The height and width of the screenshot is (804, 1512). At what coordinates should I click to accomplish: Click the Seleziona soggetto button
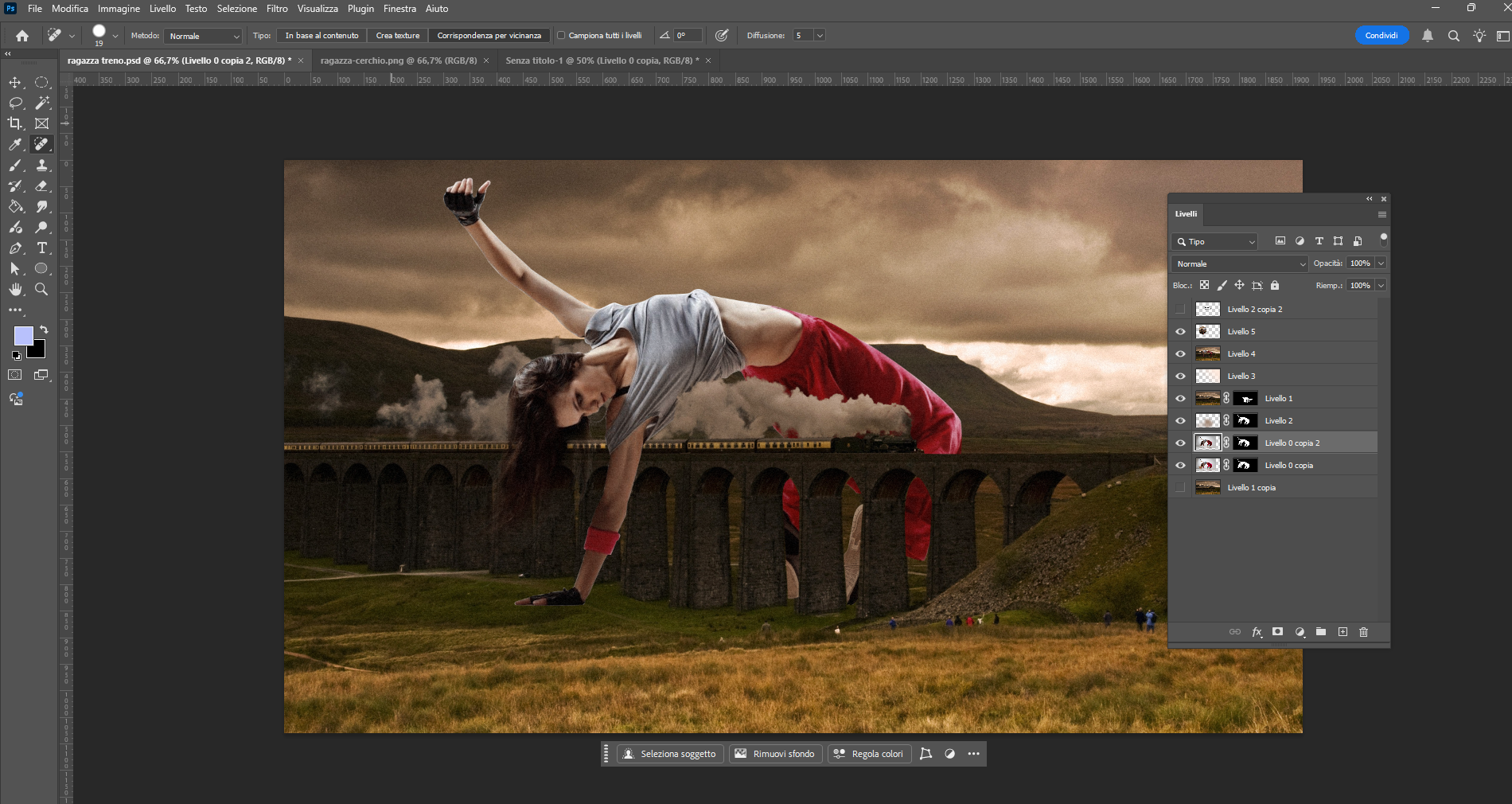[x=670, y=754]
